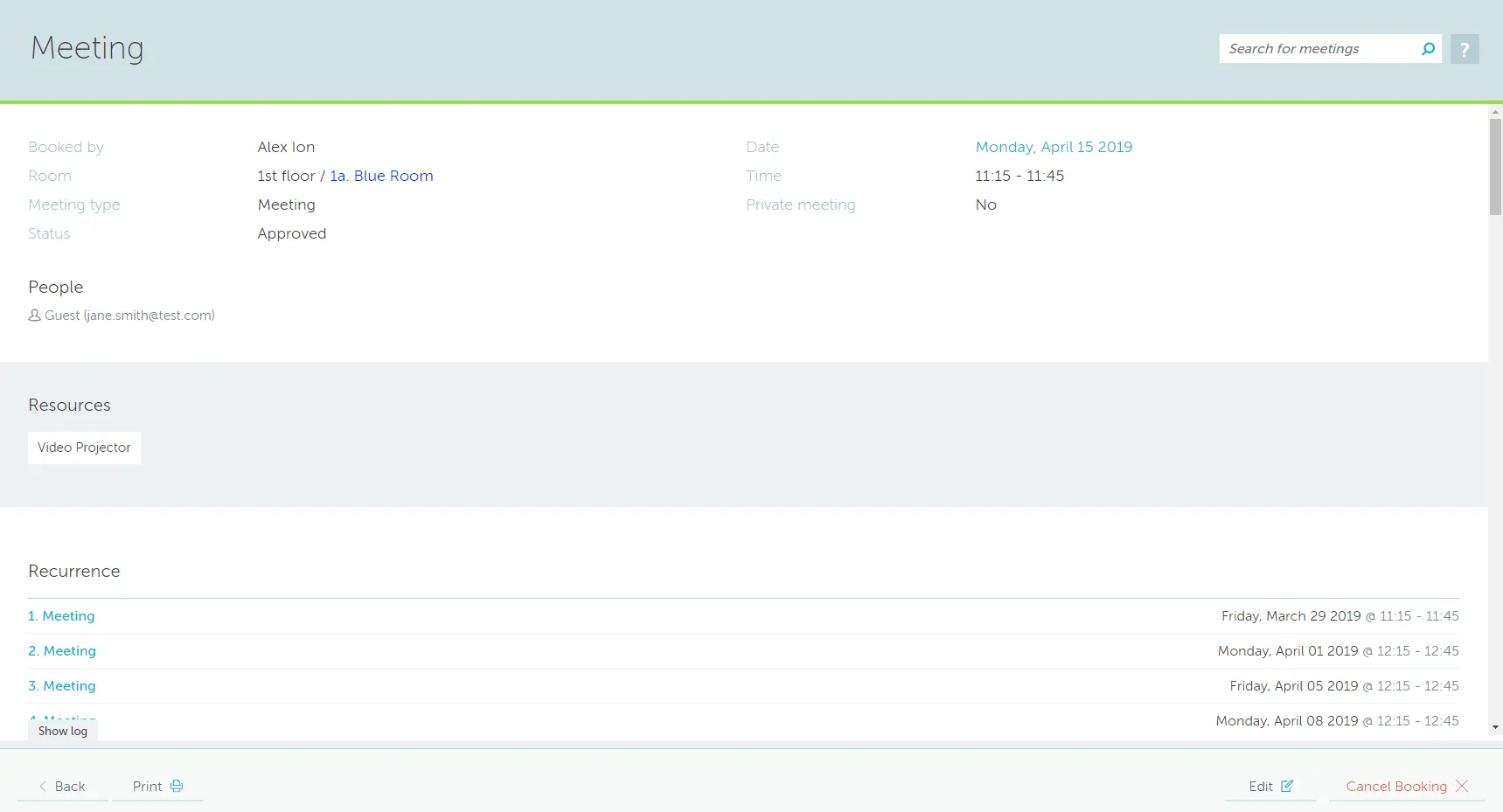Click the vertical scrollbar thumb

pos(1495,166)
